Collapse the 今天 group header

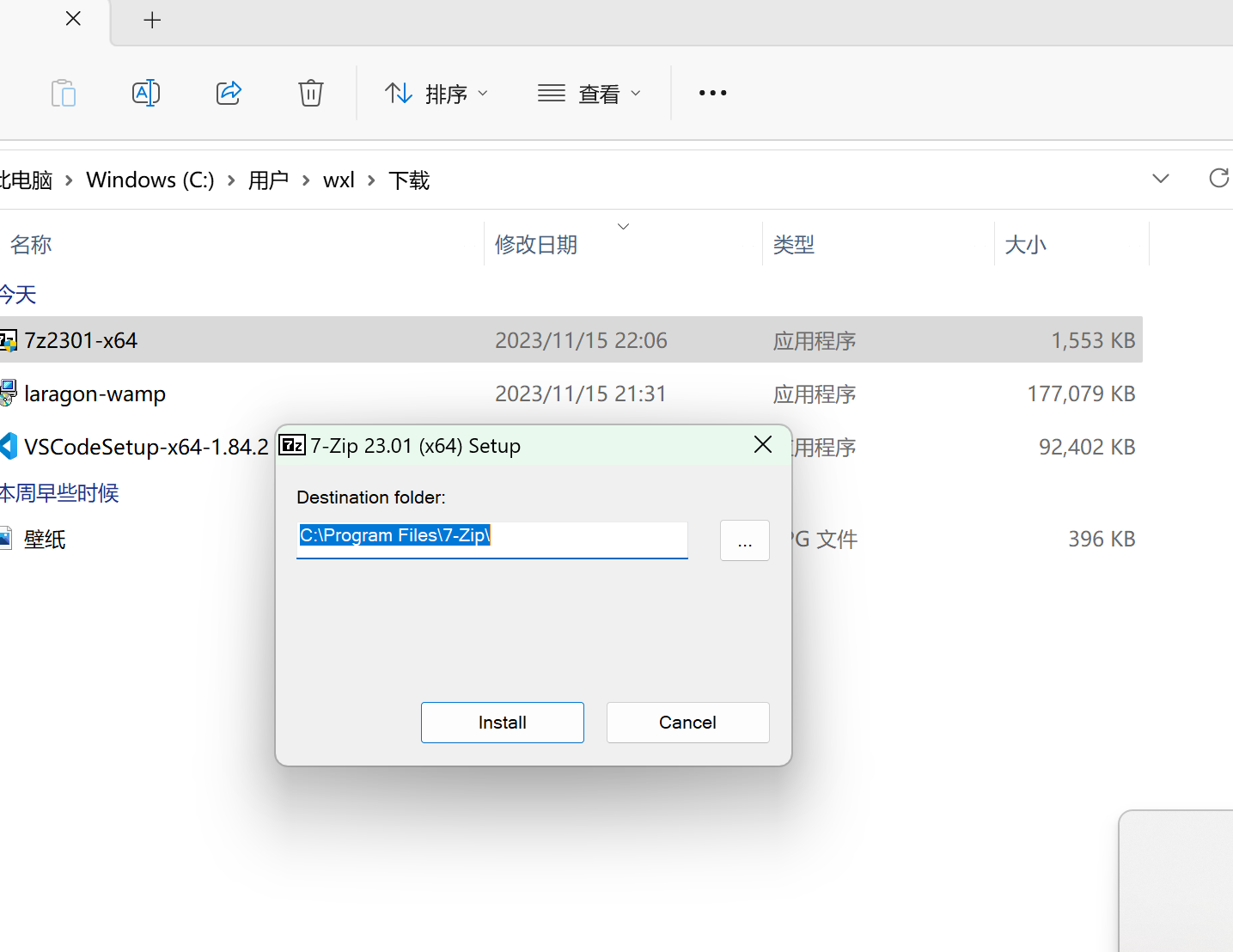tap(18, 295)
